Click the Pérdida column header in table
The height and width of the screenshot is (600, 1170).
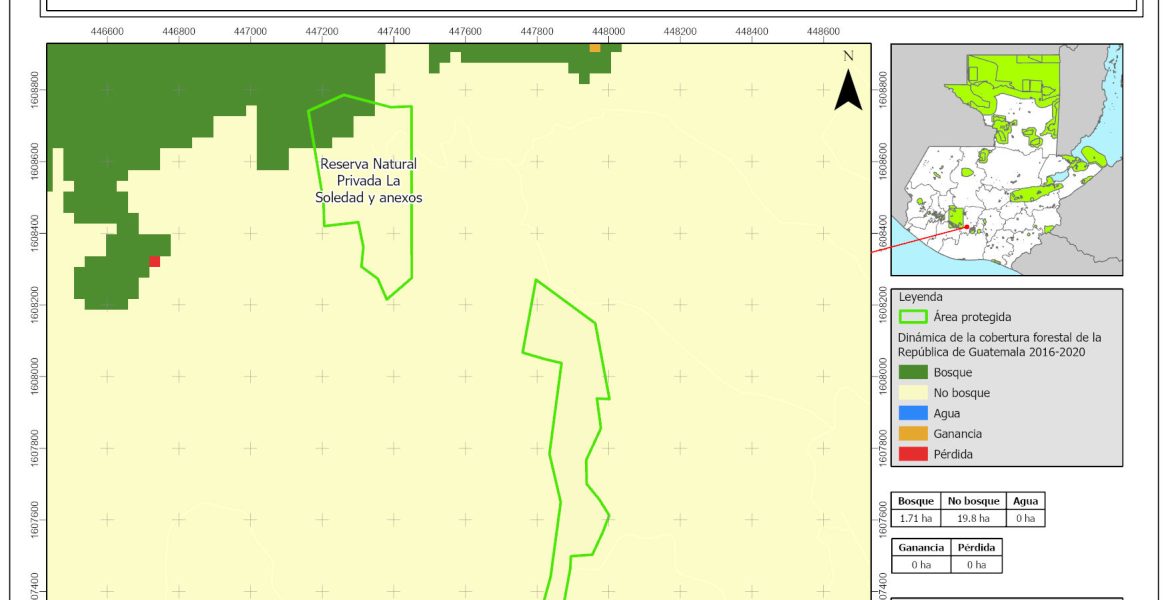pos(975,548)
